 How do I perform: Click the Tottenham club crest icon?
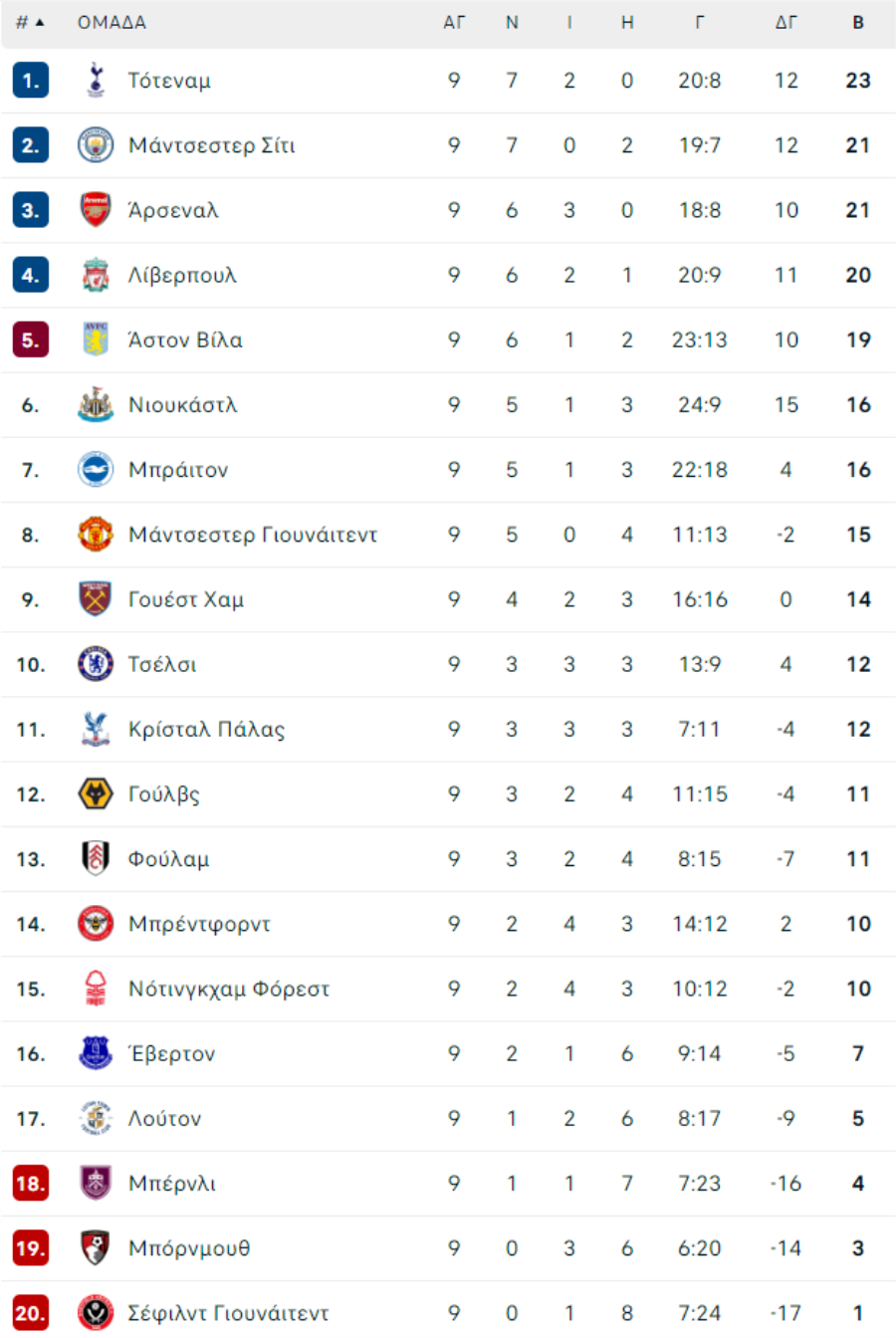coord(96,81)
